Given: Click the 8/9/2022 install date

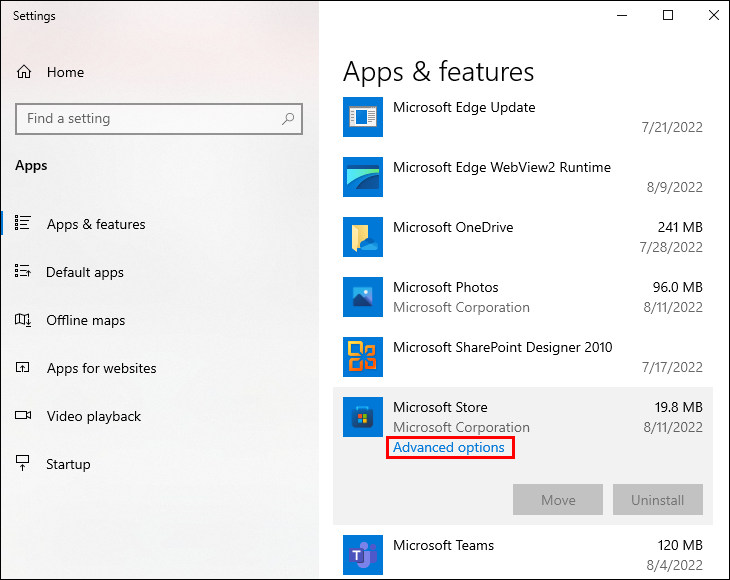Looking at the screenshot, I should [675, 187].
